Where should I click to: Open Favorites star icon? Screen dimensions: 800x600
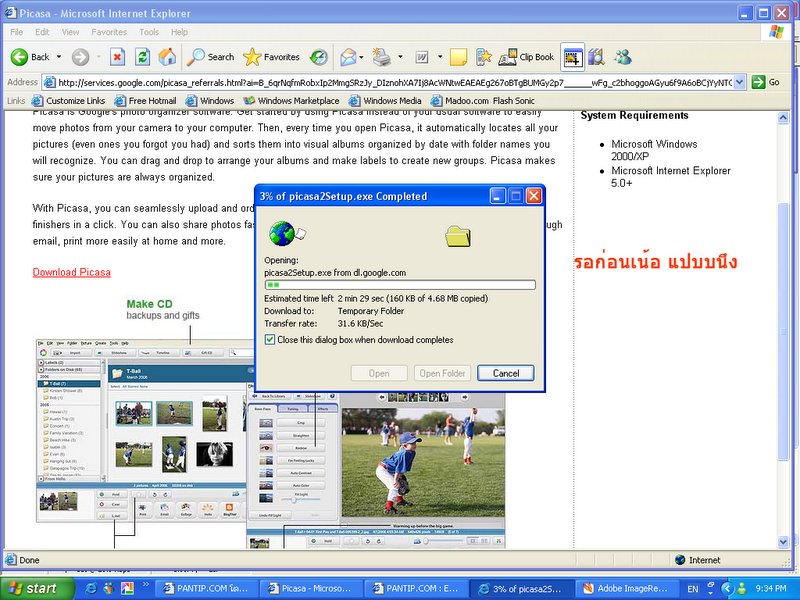click(x=252, y=57)
